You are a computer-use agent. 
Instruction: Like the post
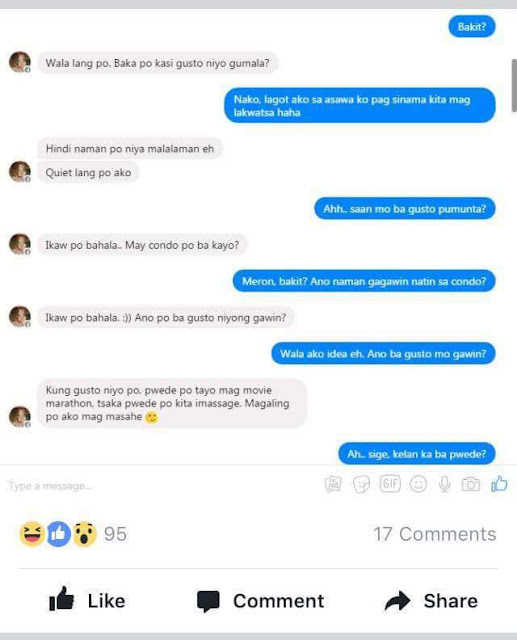coord(87,600)
